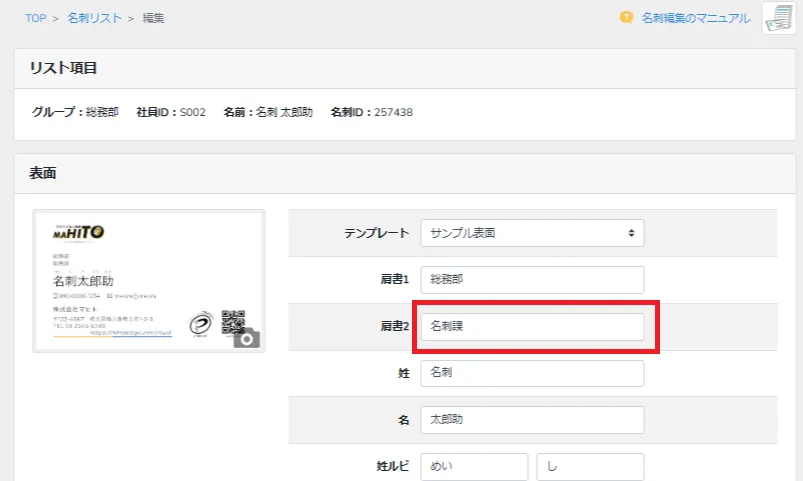Click the リスト項目 section heading

63,68
